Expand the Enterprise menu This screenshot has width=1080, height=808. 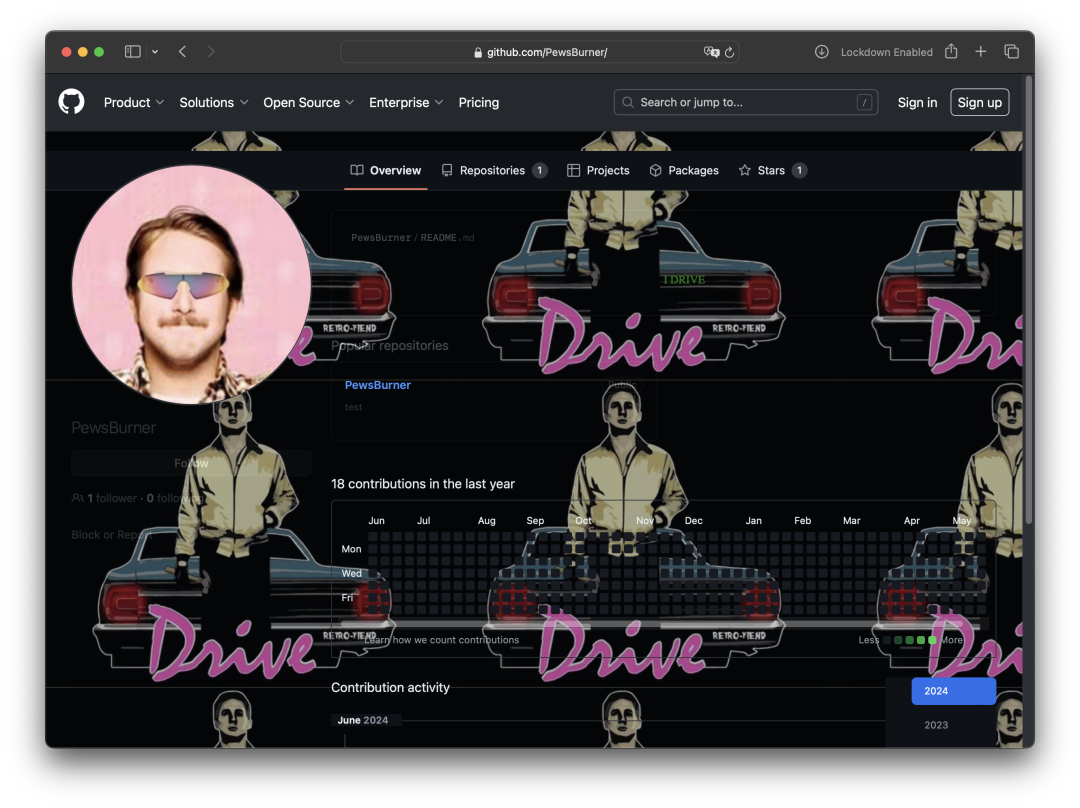pyautogui.click(x=406, y=103)
